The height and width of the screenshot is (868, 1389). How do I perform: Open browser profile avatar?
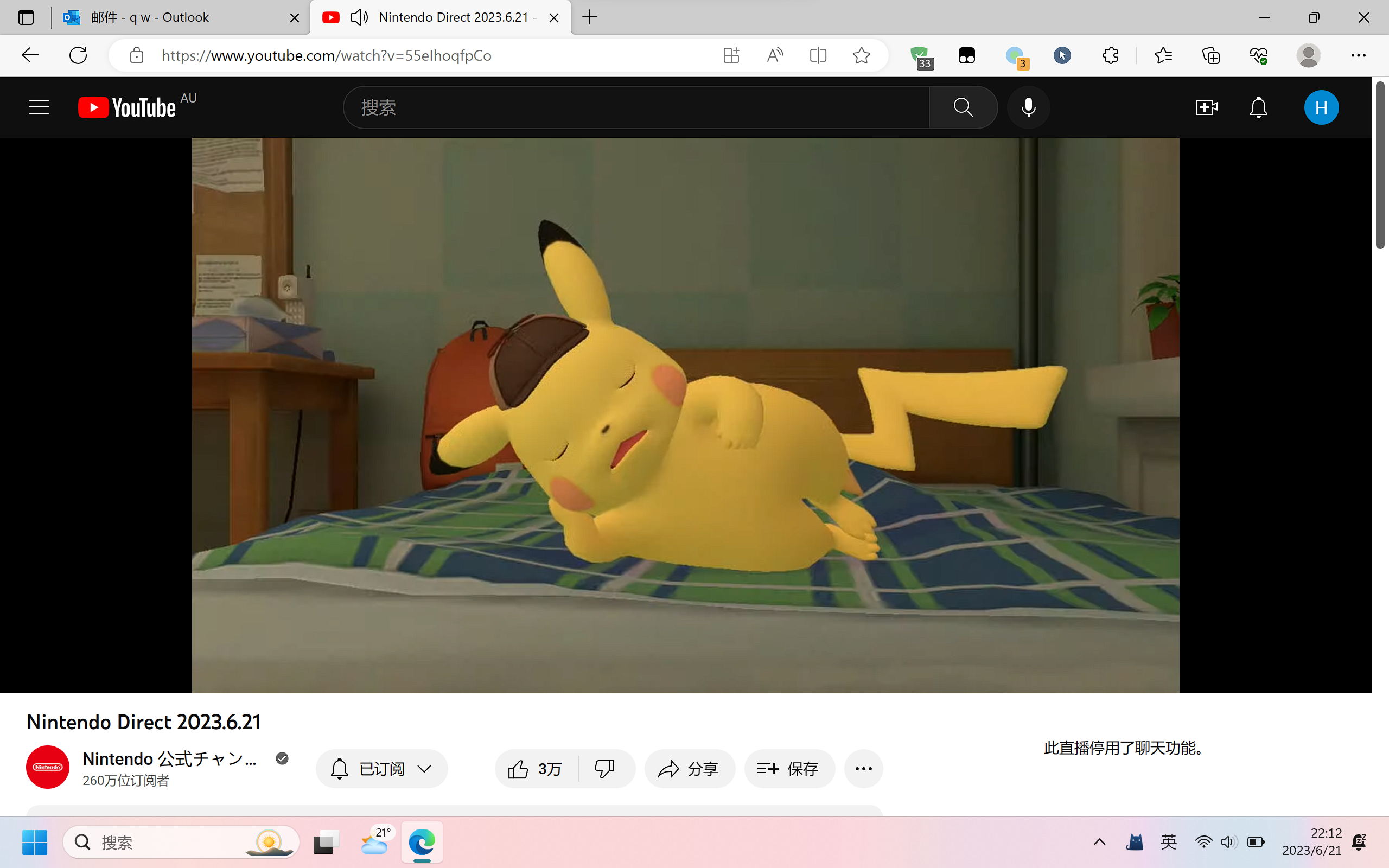pyautogui.click(x=1308, y=55)
